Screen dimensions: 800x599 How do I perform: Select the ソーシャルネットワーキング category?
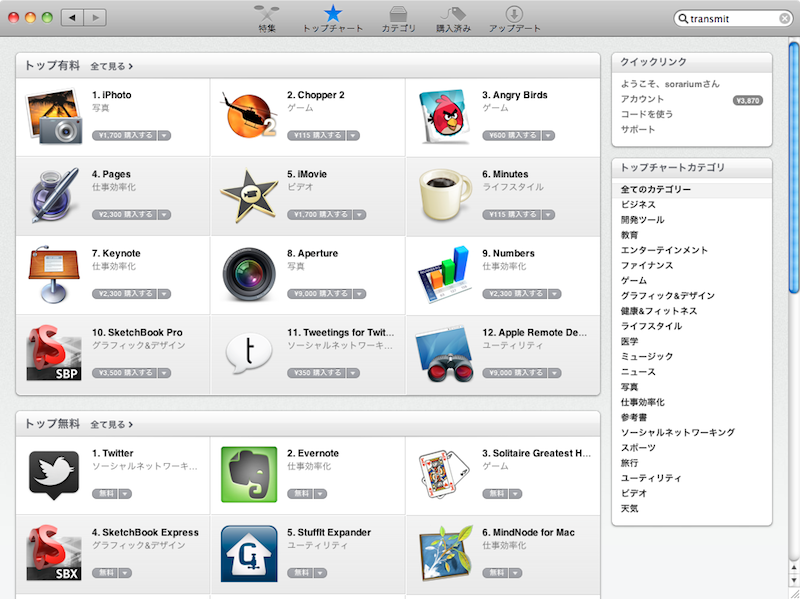point(678,433)
